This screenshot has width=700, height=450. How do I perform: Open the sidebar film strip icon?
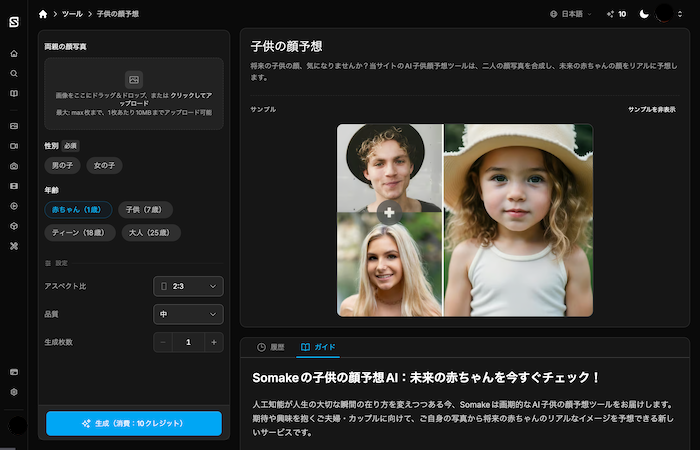14,186
